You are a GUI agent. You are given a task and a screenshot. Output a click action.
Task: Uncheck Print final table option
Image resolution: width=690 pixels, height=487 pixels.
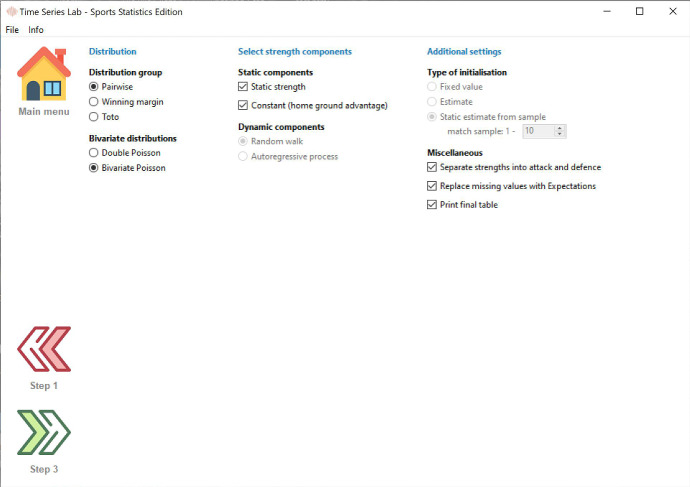pos(432,205)
